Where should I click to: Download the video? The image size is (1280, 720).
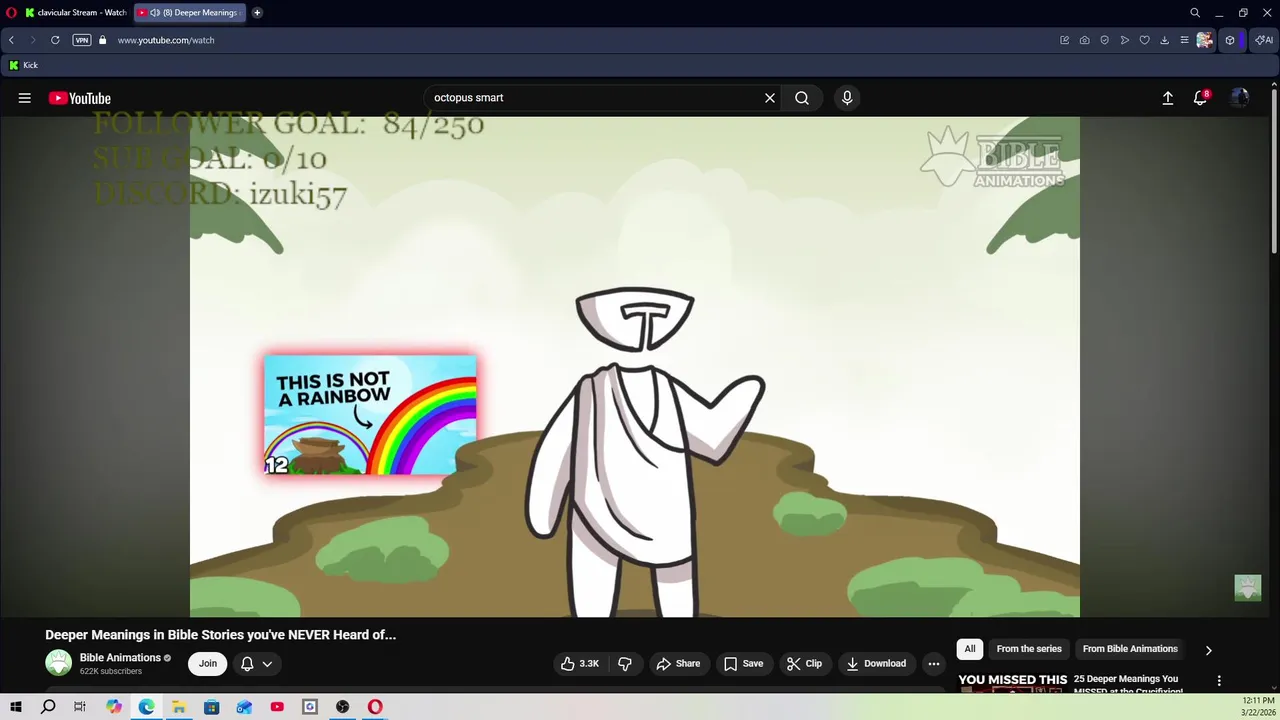coord(876,663)
